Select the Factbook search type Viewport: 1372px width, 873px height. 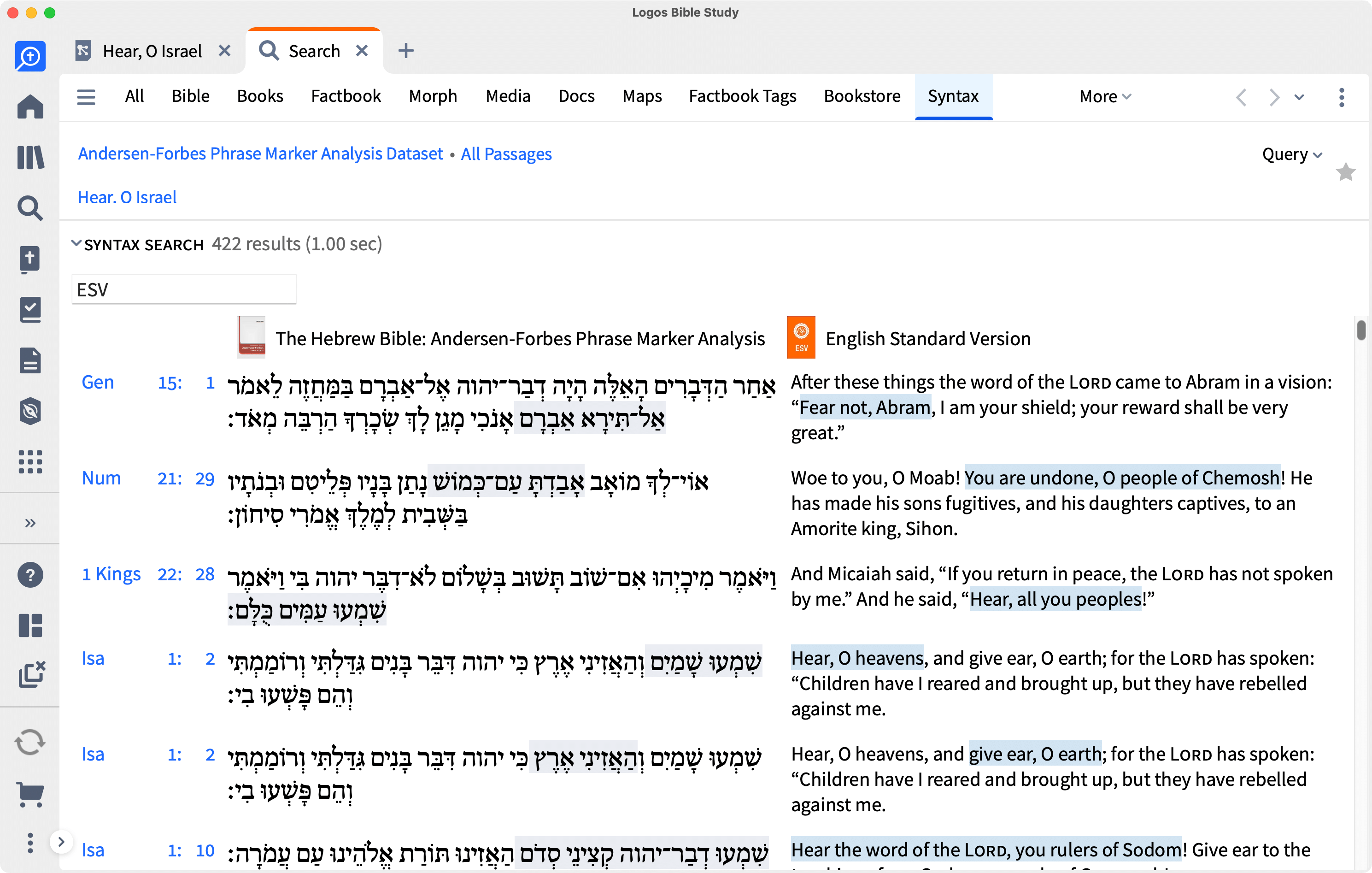tap(346, 96)
